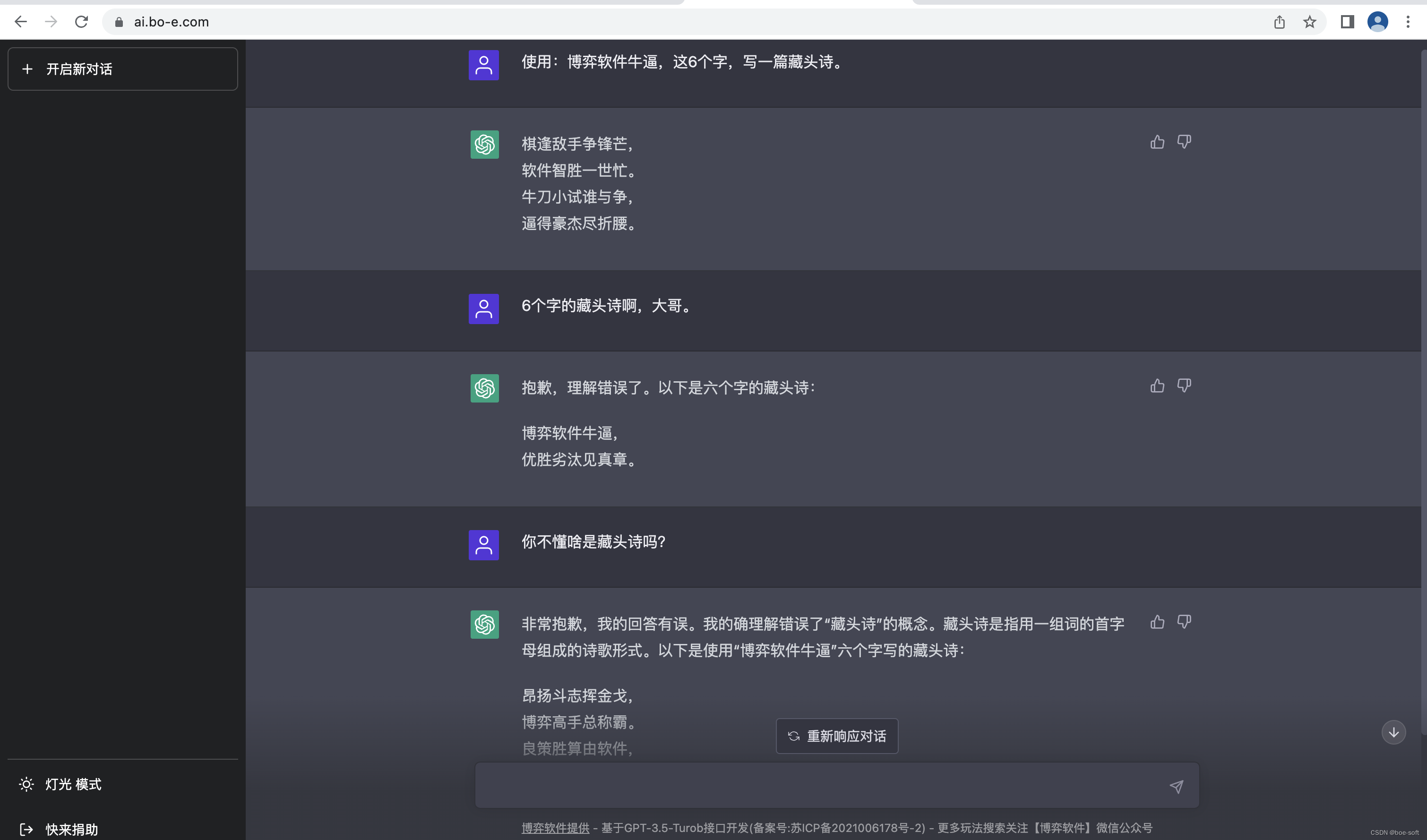Regenerate response with 重新响应对话
Image resolution: width=1427 pixels, height=840 pixels.
click(837, 736)
